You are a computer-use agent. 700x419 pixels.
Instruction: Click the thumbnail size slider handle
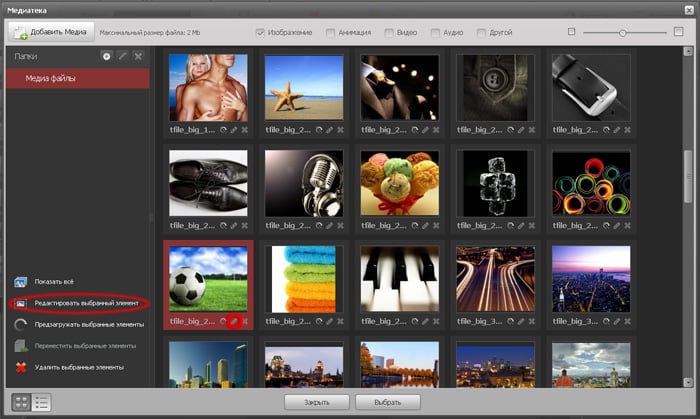622,33
